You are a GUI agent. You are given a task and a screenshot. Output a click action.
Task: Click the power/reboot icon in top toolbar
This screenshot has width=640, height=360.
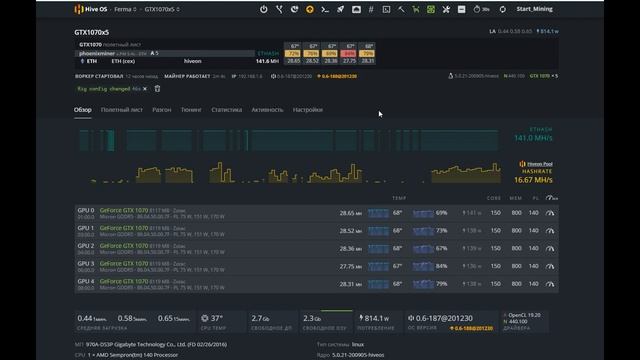pos(264,9)
